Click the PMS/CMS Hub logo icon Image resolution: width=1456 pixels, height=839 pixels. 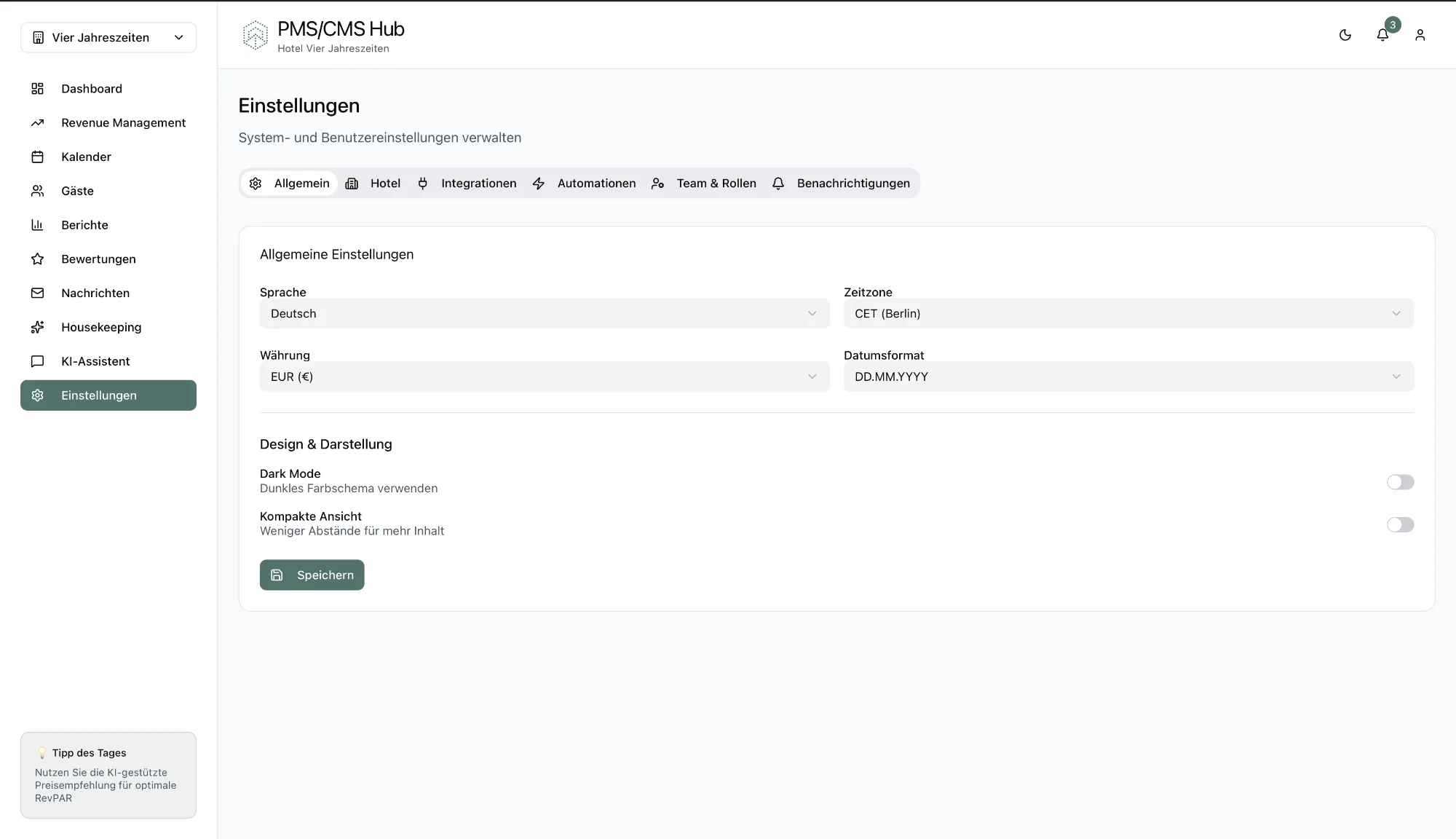pos(255,36)
